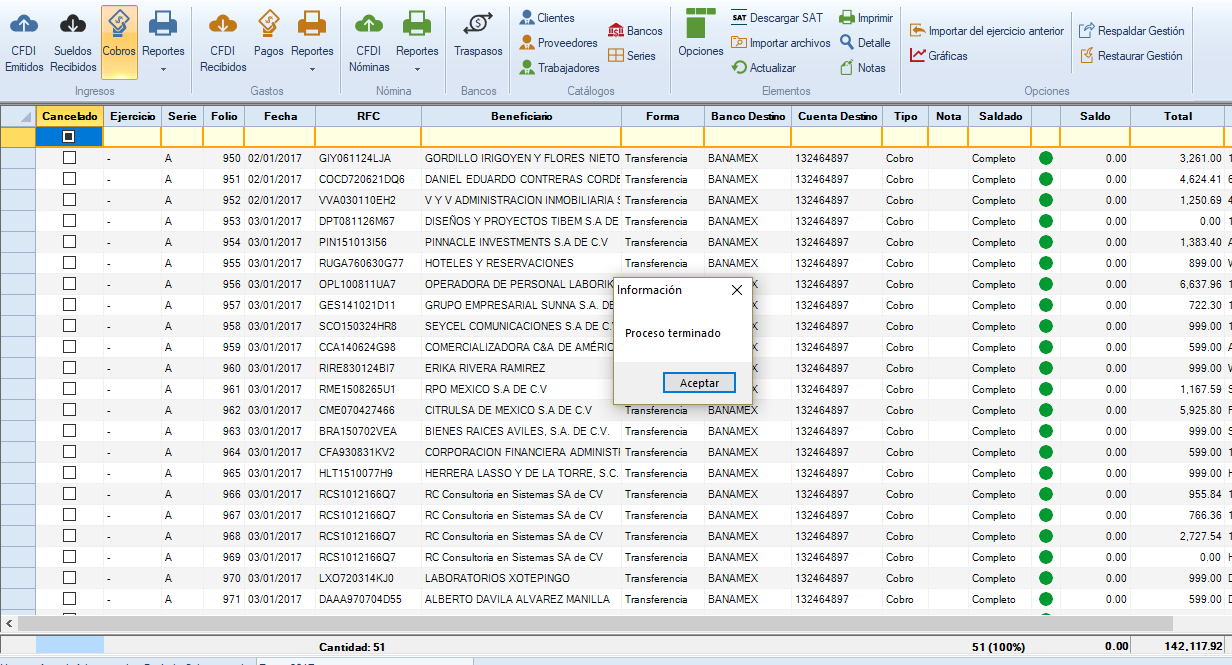Click the RFC filter input field
Viewport: 1232px width, 665px height.
tap(367, 137)
